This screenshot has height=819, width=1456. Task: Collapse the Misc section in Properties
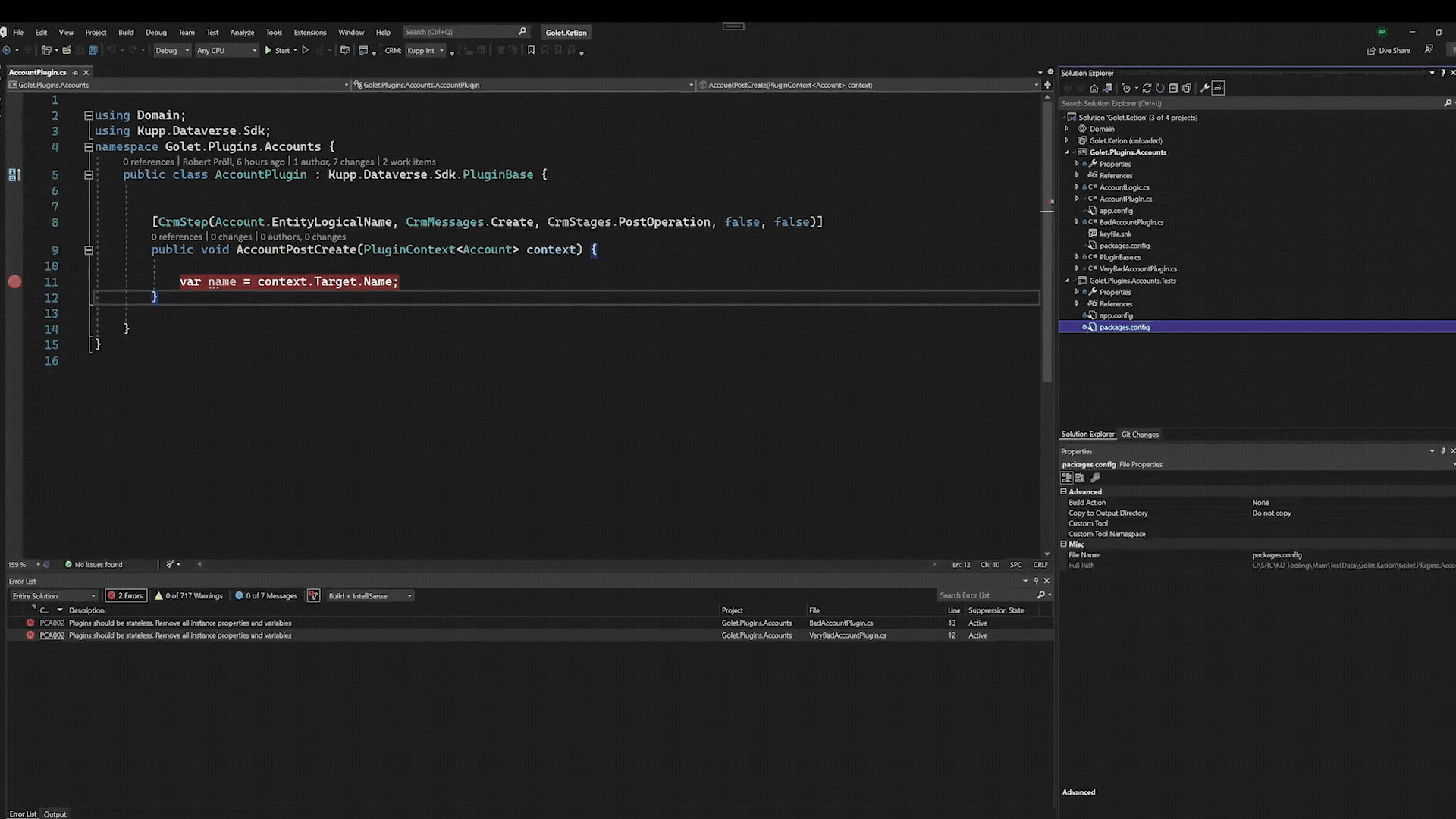coord(1063,544)
